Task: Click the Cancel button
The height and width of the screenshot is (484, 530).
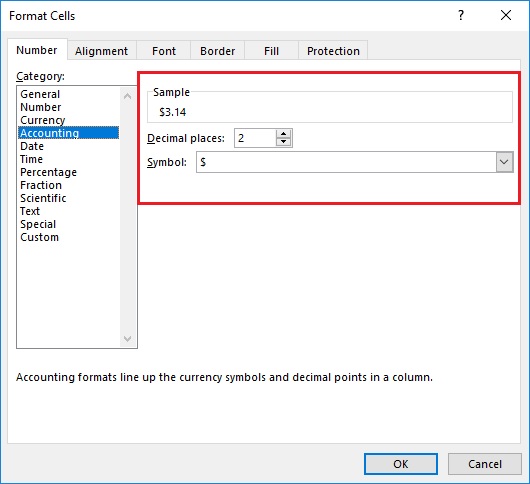Action: click(x=485, y=464)
